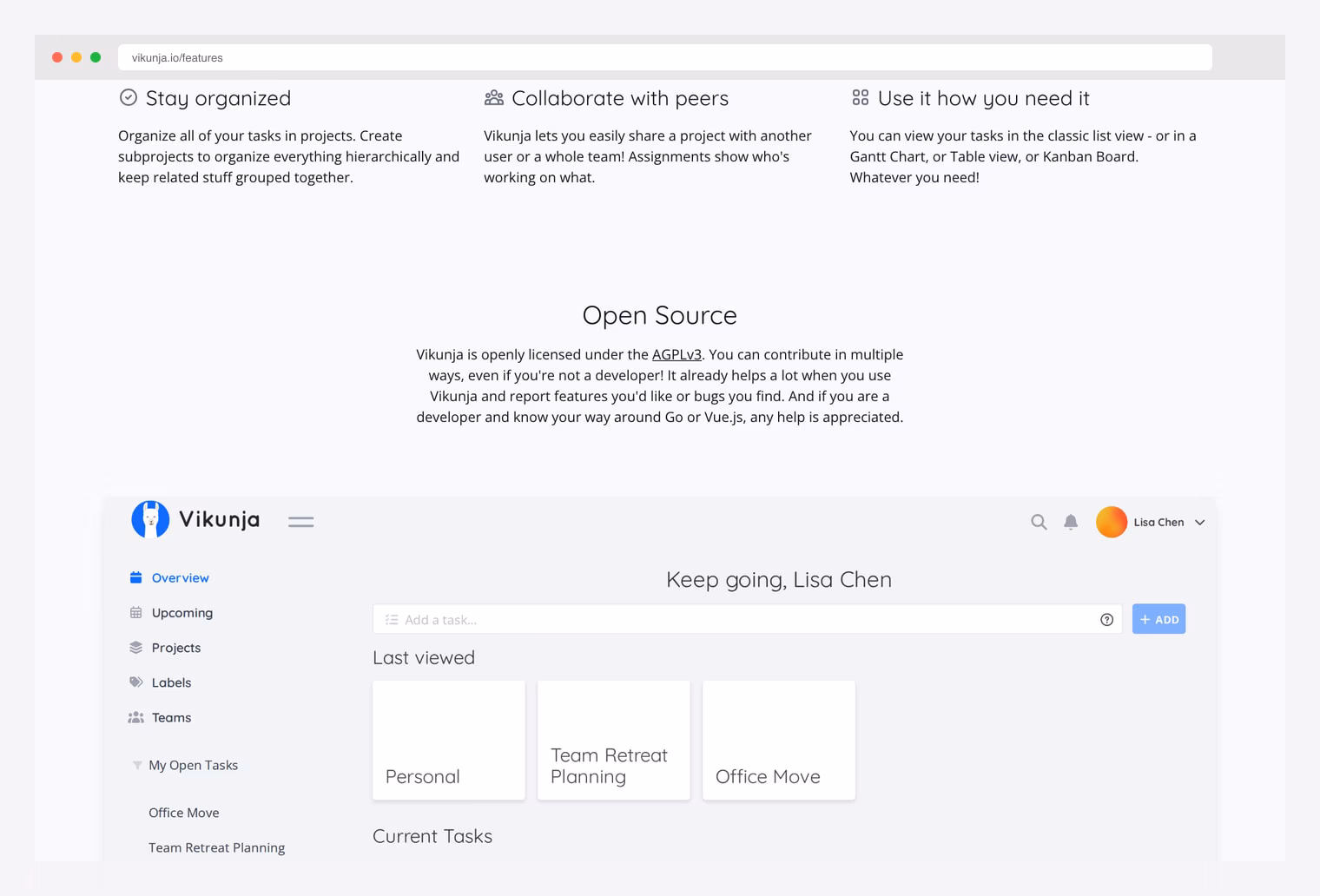Click the Vikunja llama logo
This screenshot has width=1320, height=896.
click(150, 519)
